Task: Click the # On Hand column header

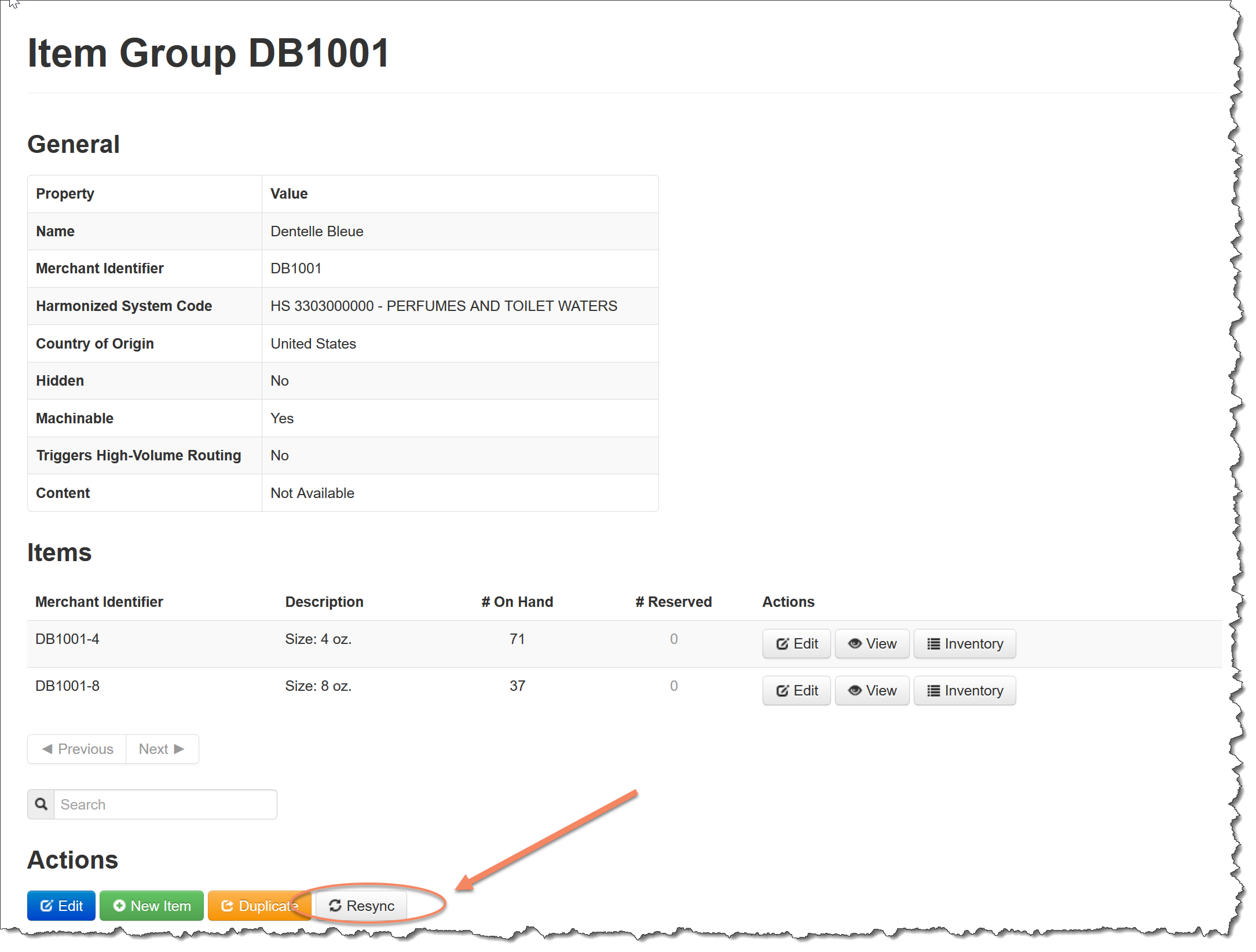Action: (517, 602)
